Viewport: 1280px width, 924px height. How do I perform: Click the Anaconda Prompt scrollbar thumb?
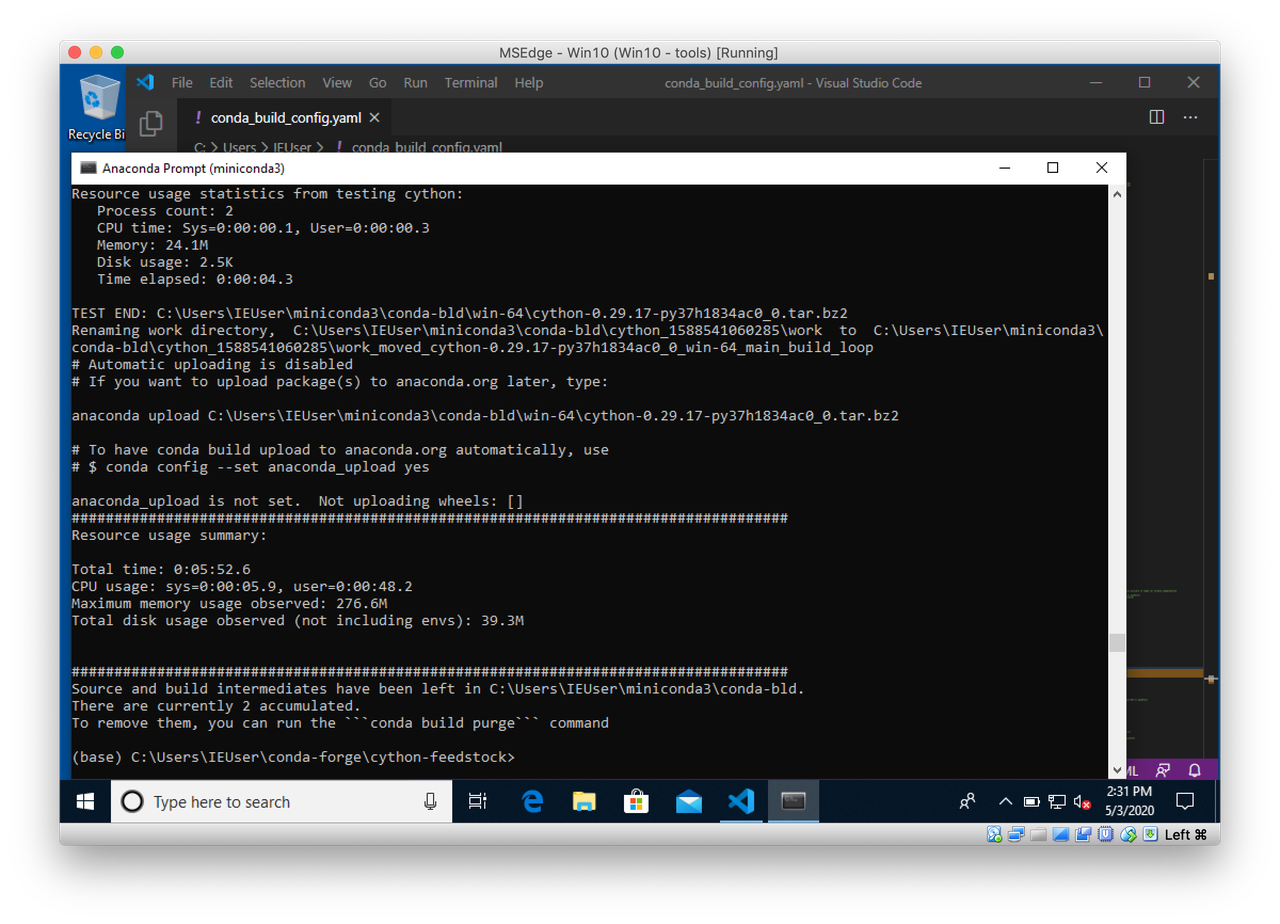pyautogui.click(x=1118, y=643)
